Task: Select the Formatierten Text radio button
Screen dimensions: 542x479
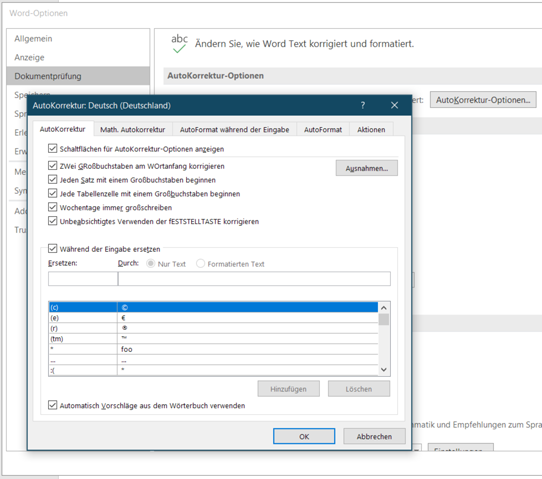Action: coord(200,264)
